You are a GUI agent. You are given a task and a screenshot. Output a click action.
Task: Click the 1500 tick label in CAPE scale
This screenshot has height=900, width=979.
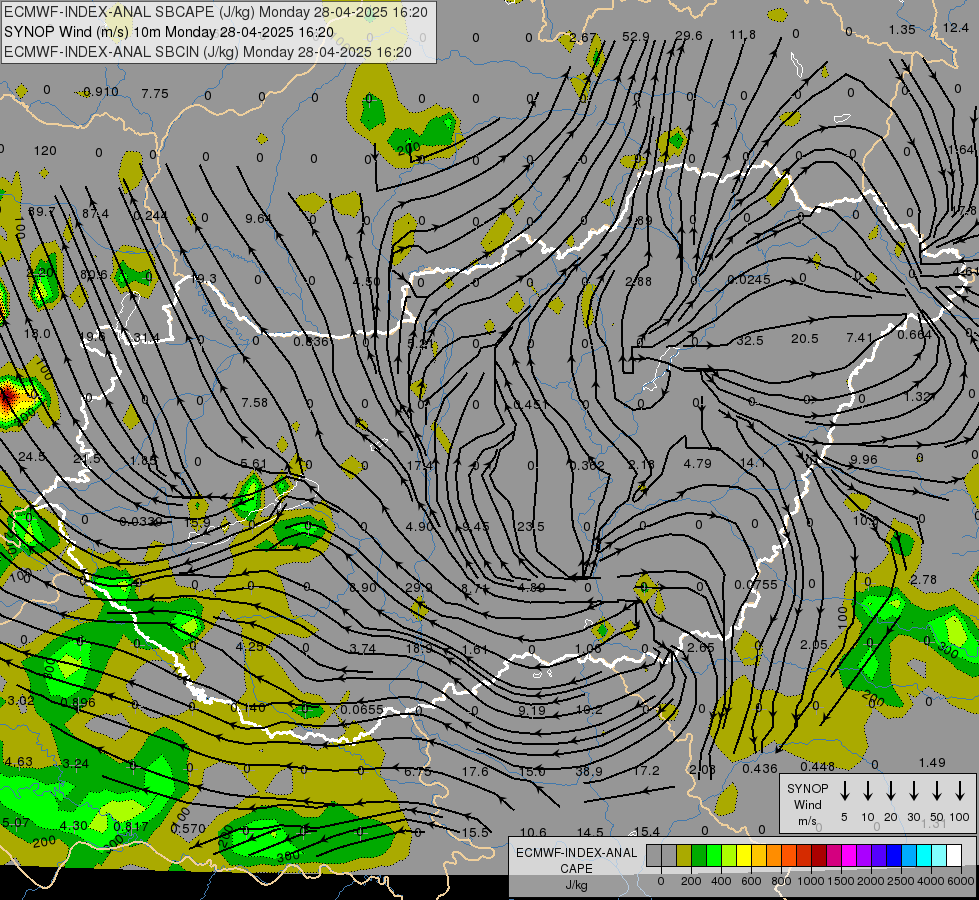click(x=841, y=881)
